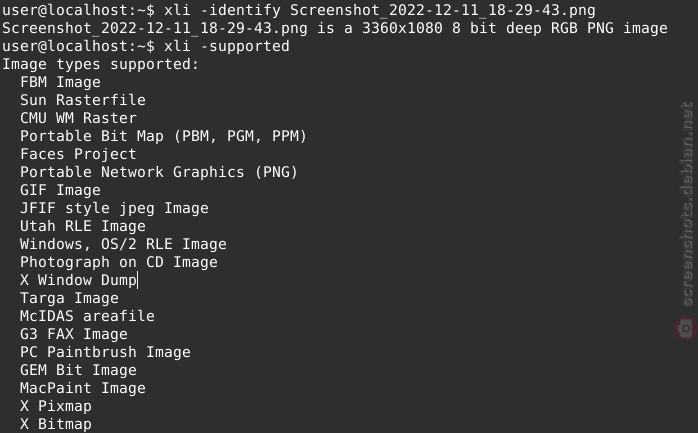Click the 'FBM Image' line

[60, 82]
